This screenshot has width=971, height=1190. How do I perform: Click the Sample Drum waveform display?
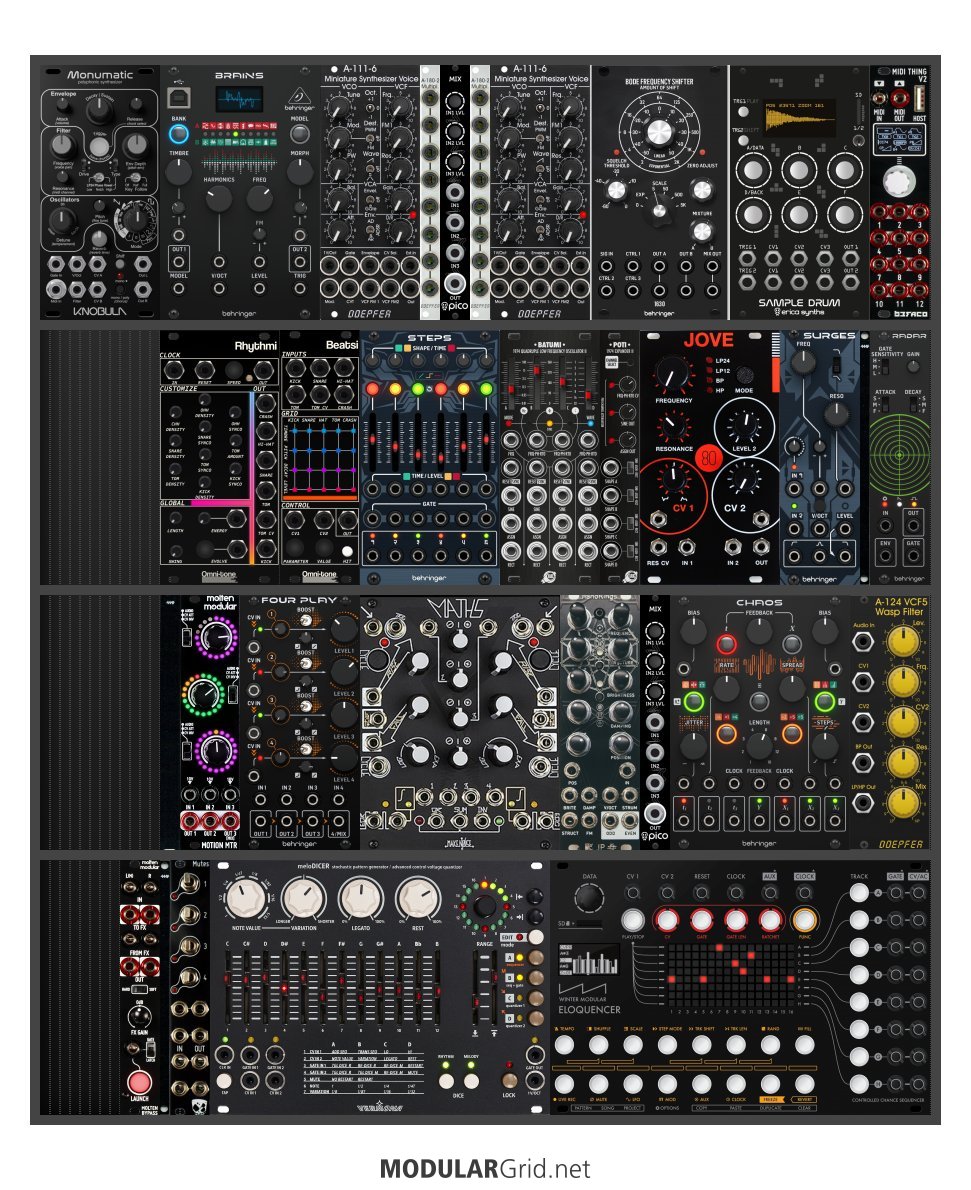pos(799,116)
